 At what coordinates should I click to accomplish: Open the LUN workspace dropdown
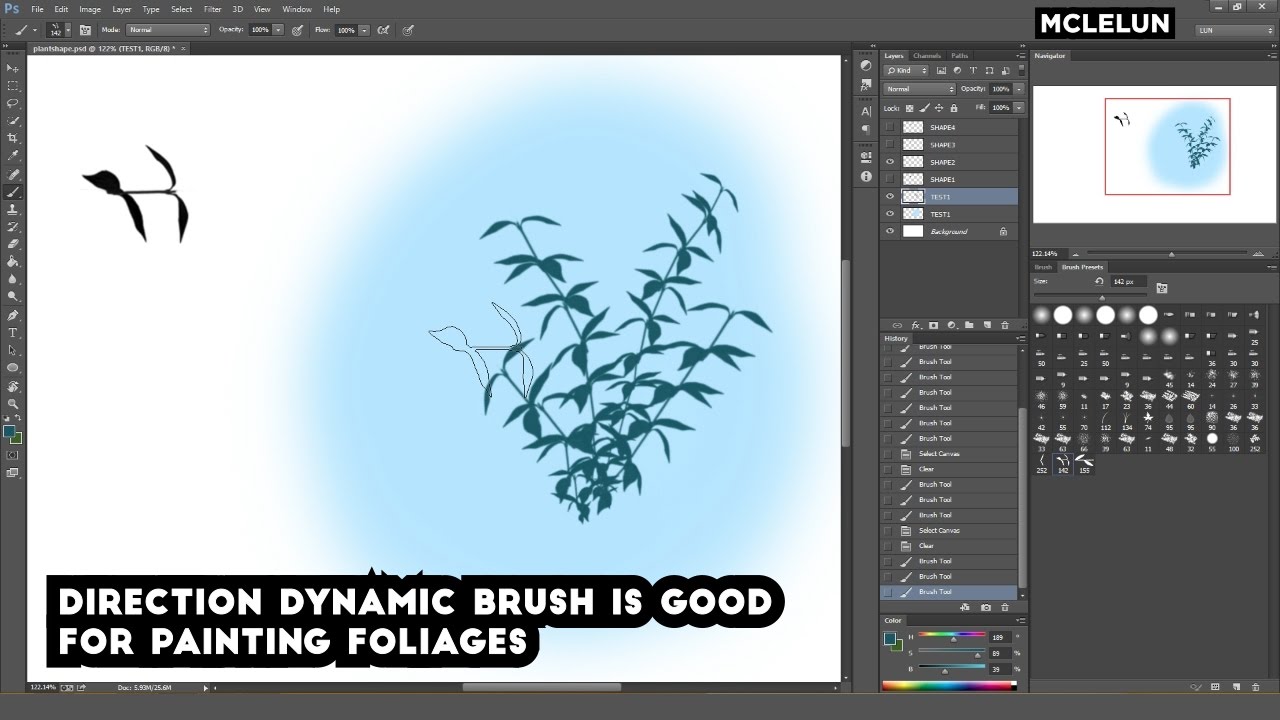pyautogui.click(x=1233, y=30)
